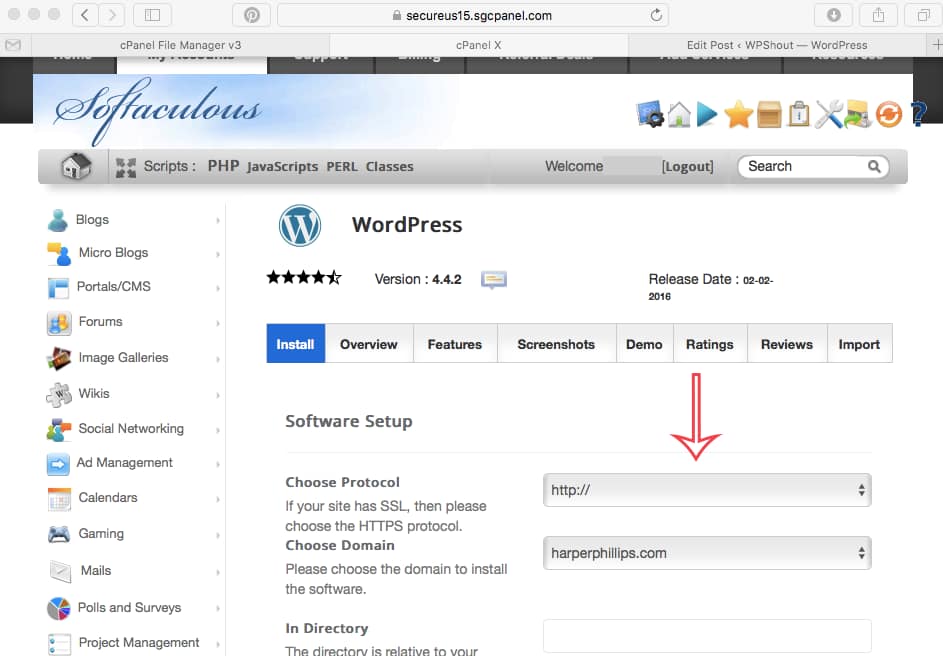
Task: Select PHP from the Scripts menu bar
Action: 226,165
